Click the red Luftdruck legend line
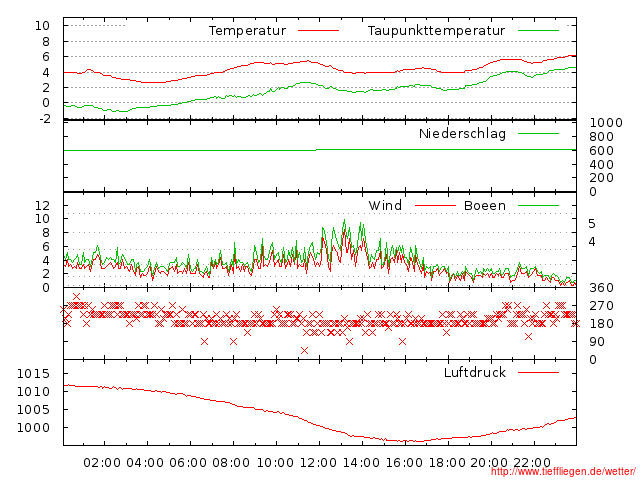640x480 pixels. [538, 372]
